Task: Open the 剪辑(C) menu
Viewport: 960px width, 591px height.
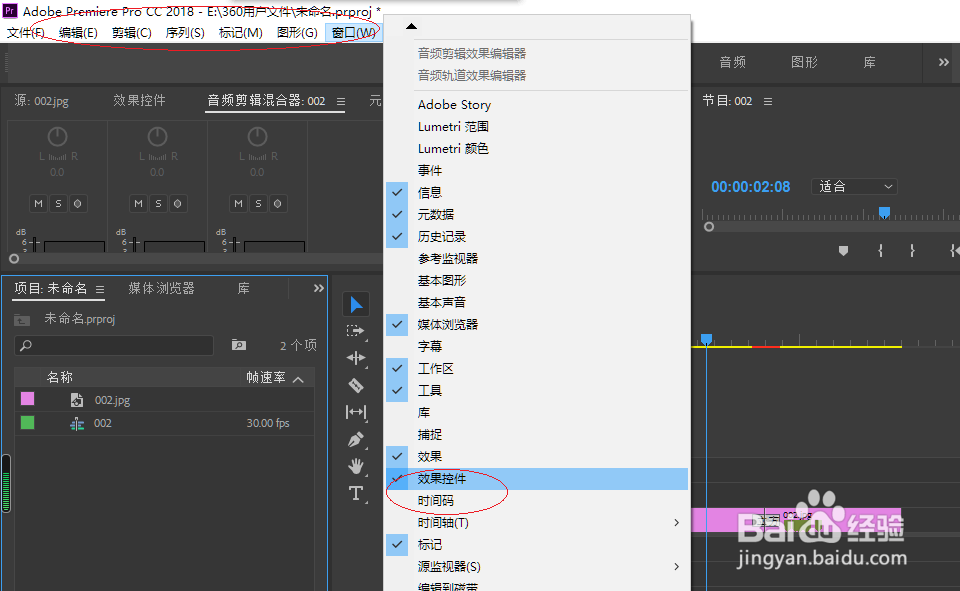Action: click(x=131, y=32)
